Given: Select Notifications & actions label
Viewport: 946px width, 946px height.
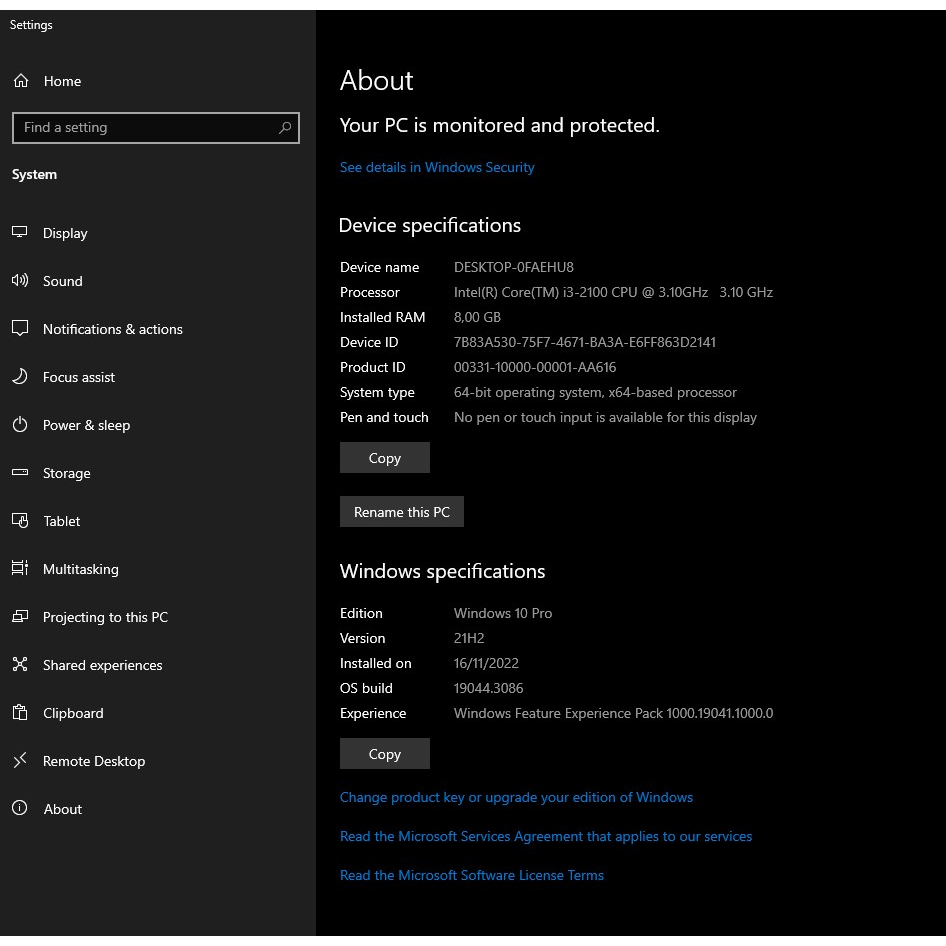Looking at the screenshot, I should click(113, 329).
